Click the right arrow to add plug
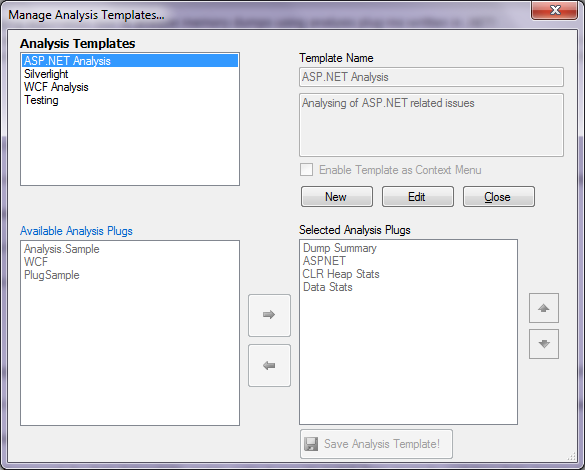Viewport: 585px width, 470px height. [x=269, y=315]
